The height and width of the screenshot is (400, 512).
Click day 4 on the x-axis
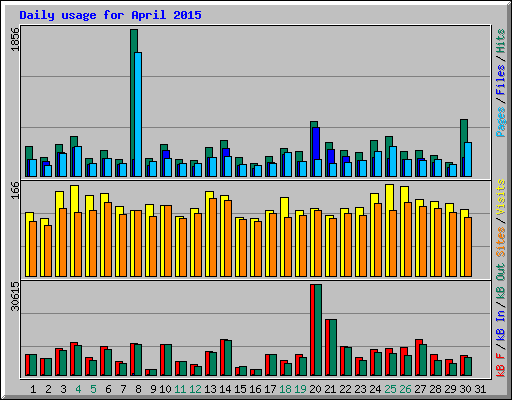pos(78,389)
